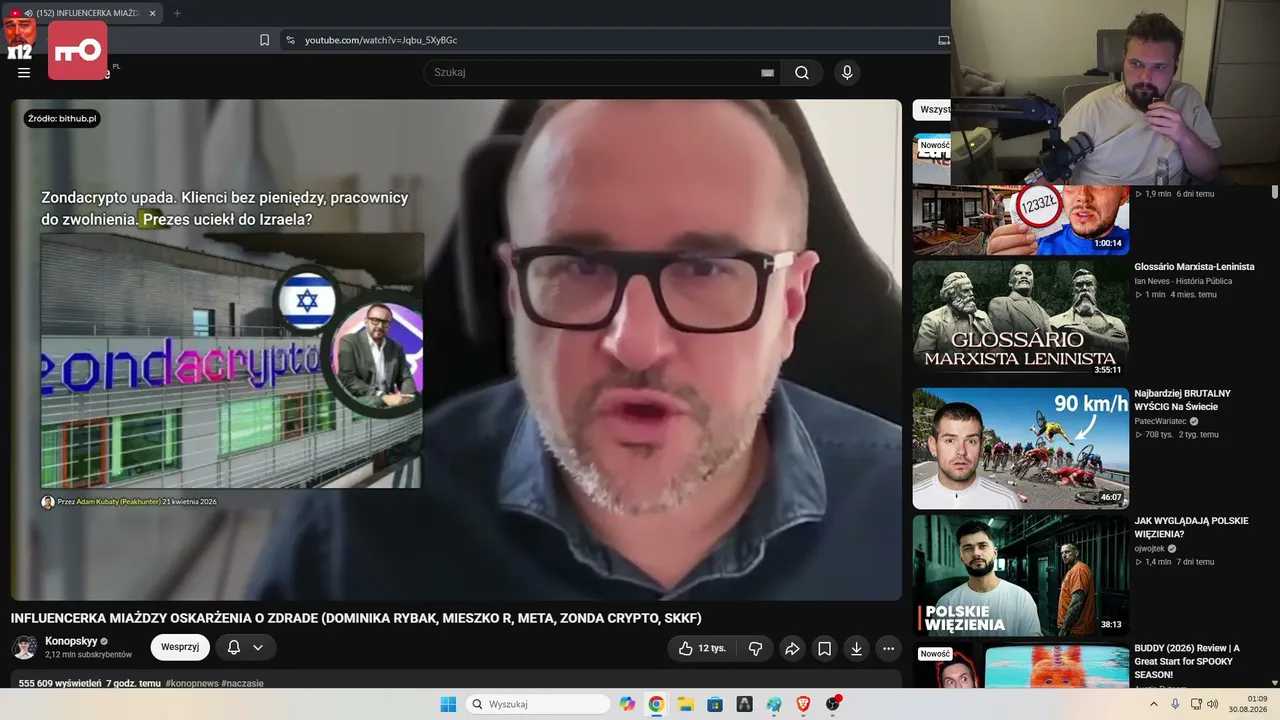Click the video player to pause playback

click(456, 350)
